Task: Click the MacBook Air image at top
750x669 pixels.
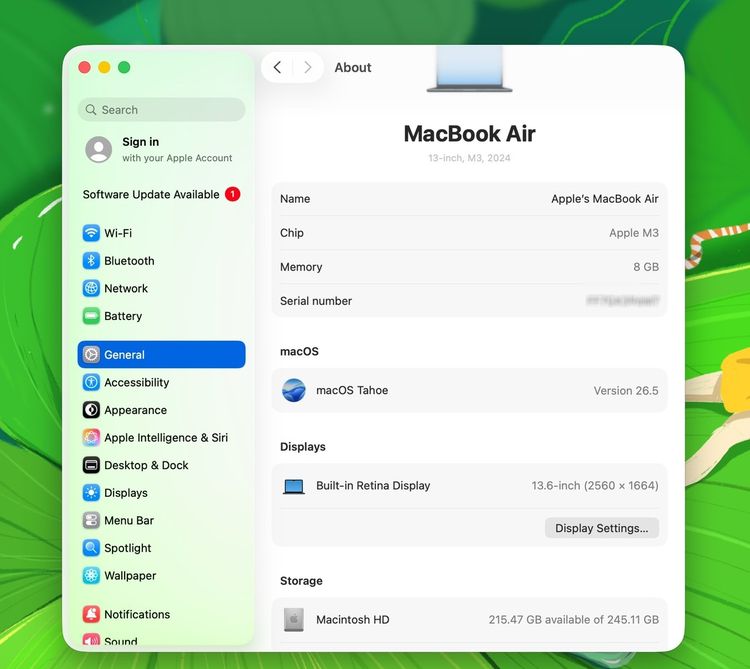Action: click(x=469, y=68)
